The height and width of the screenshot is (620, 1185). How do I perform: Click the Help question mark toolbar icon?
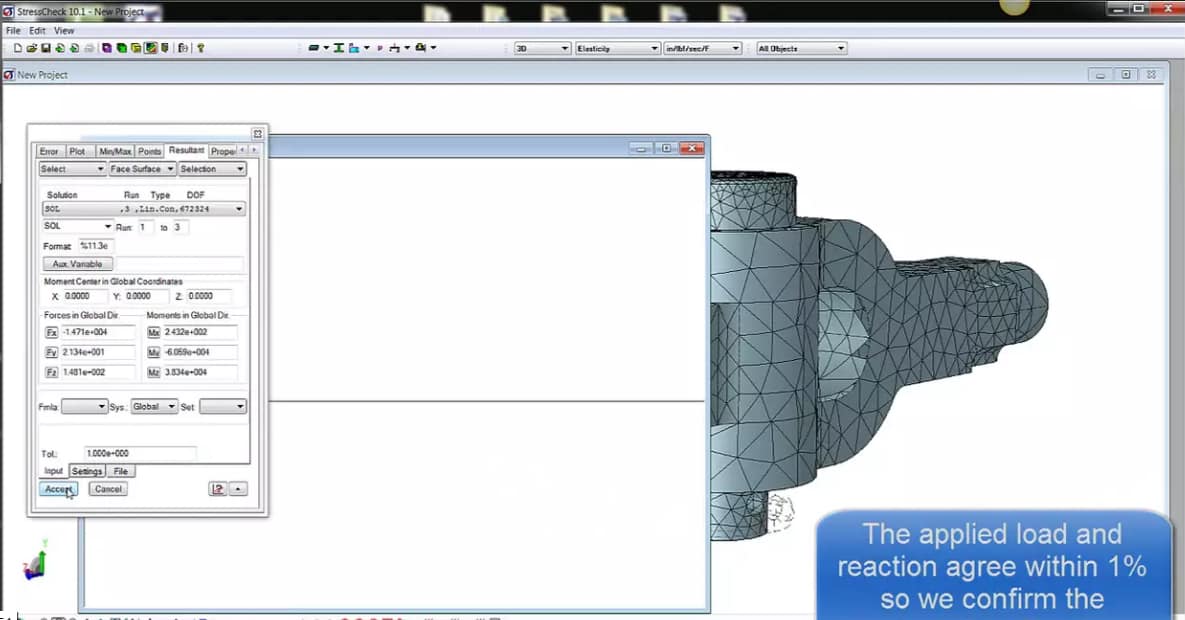point(201,47)
